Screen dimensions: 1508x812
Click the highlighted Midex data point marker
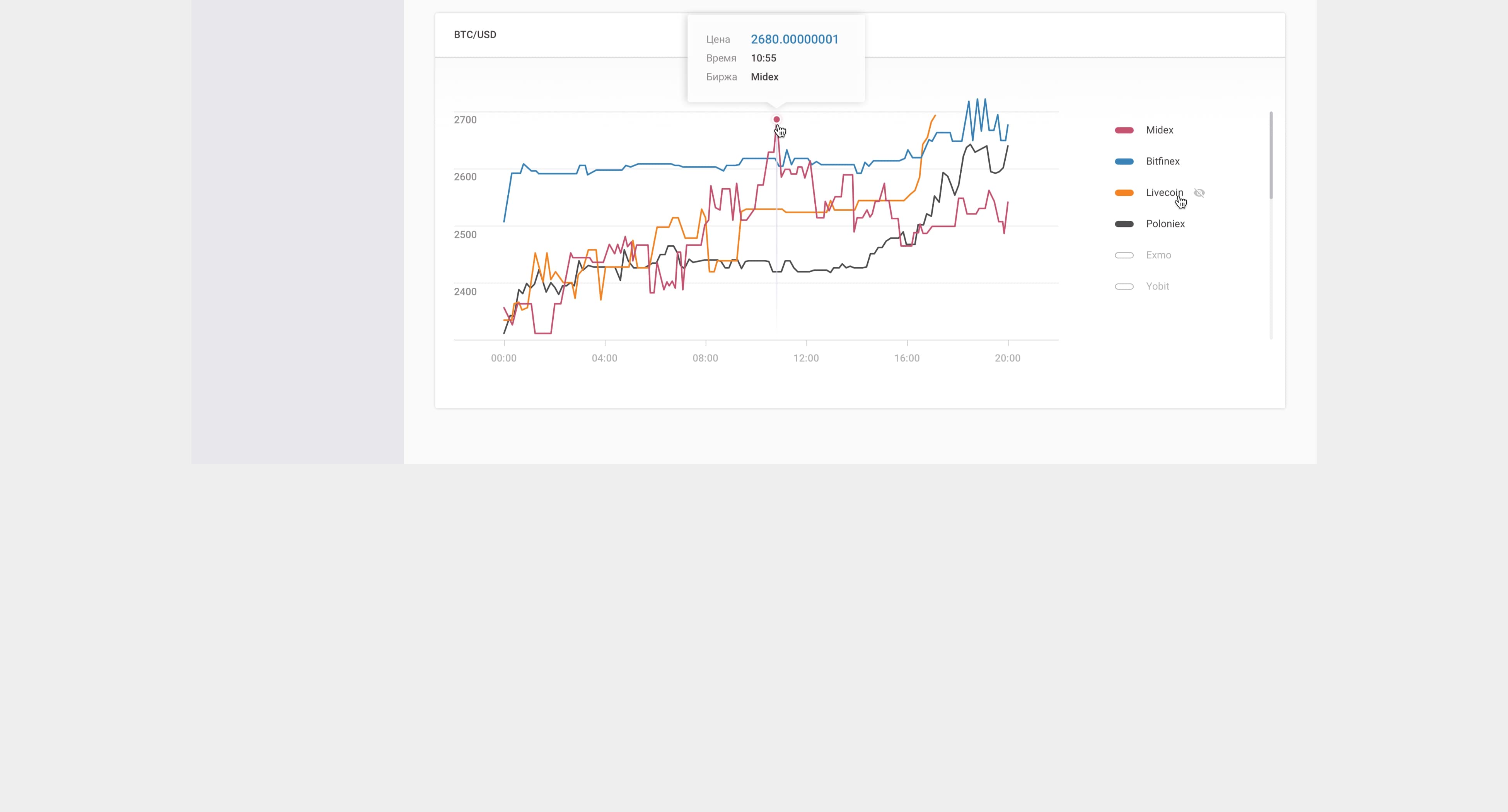tap(776, 119)
